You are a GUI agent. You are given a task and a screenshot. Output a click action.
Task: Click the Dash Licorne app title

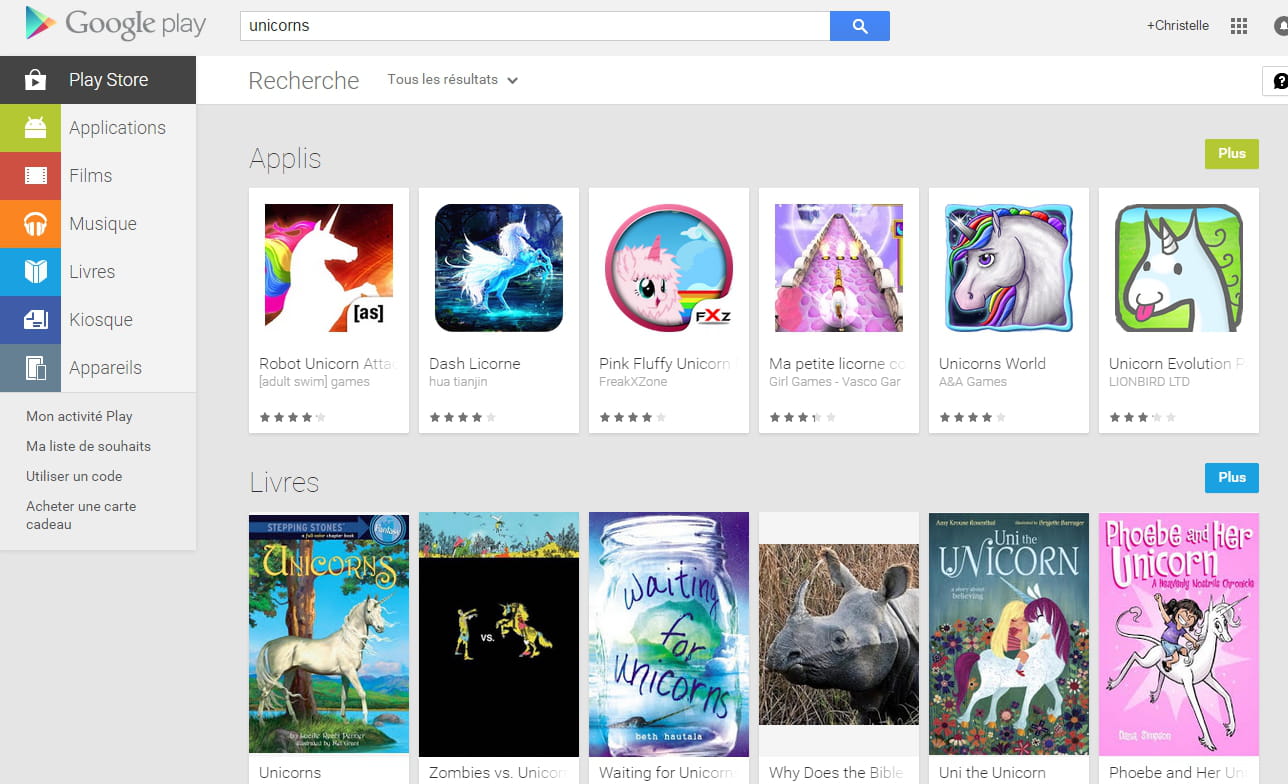pyautogui.click(x=475, y=364)
